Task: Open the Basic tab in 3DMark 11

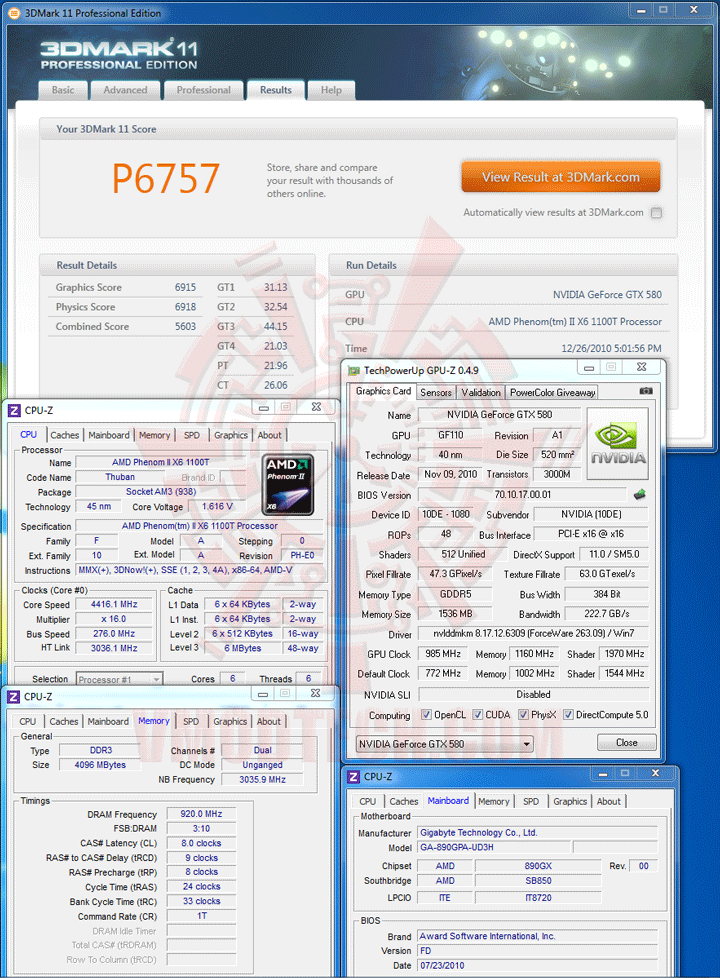Action: [62, 90]
